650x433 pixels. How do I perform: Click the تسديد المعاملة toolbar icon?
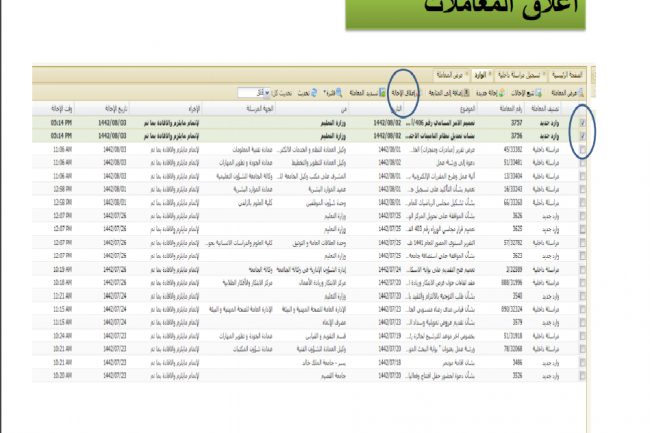[382, 93]
